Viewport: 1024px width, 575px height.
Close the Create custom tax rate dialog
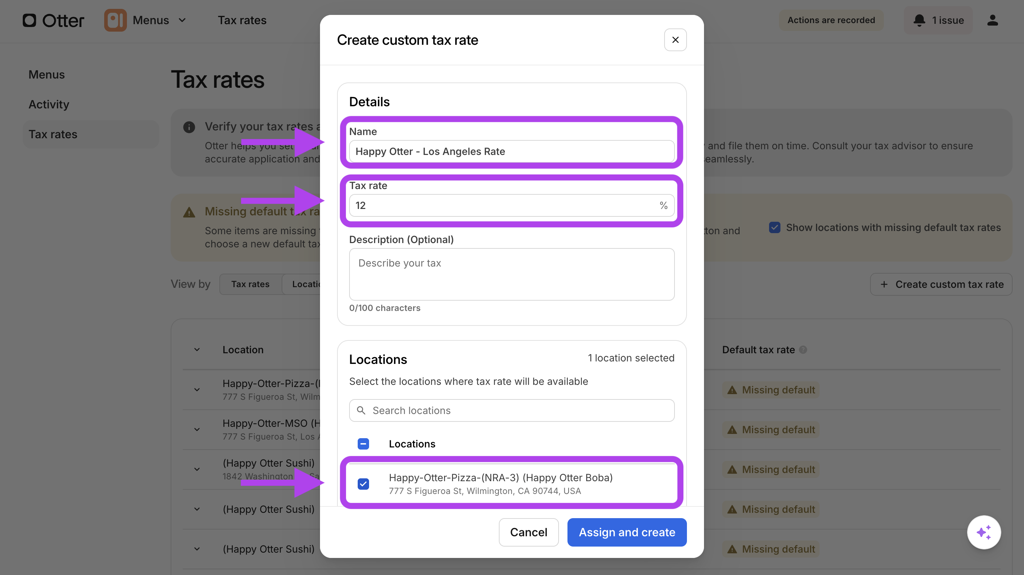tap(675, 40)
